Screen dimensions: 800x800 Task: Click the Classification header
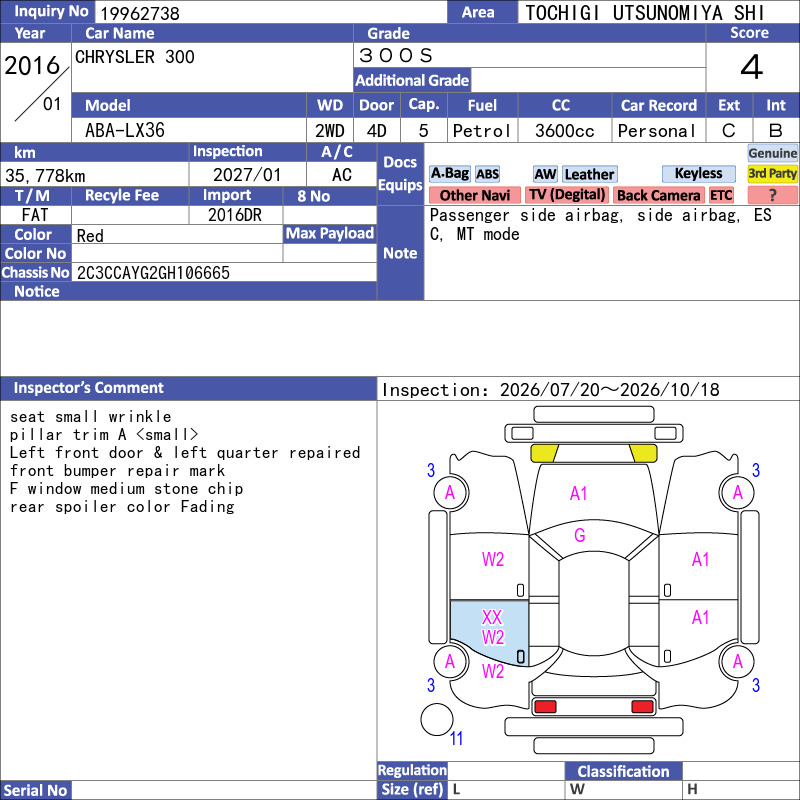coord(623,771)
